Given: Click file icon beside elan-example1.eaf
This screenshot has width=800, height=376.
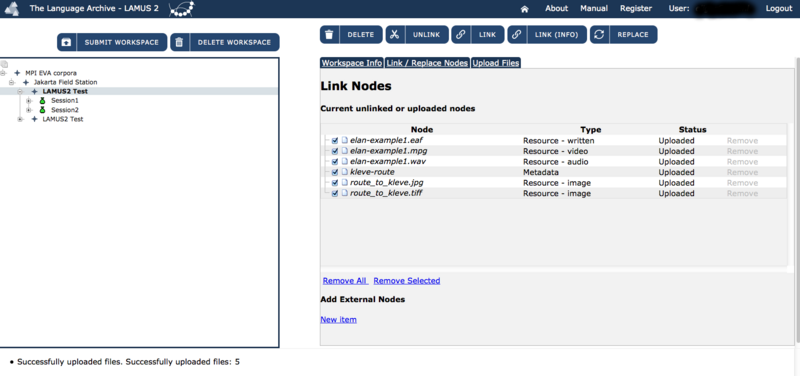Looking at the screenshot, I should tap(344, 140).
